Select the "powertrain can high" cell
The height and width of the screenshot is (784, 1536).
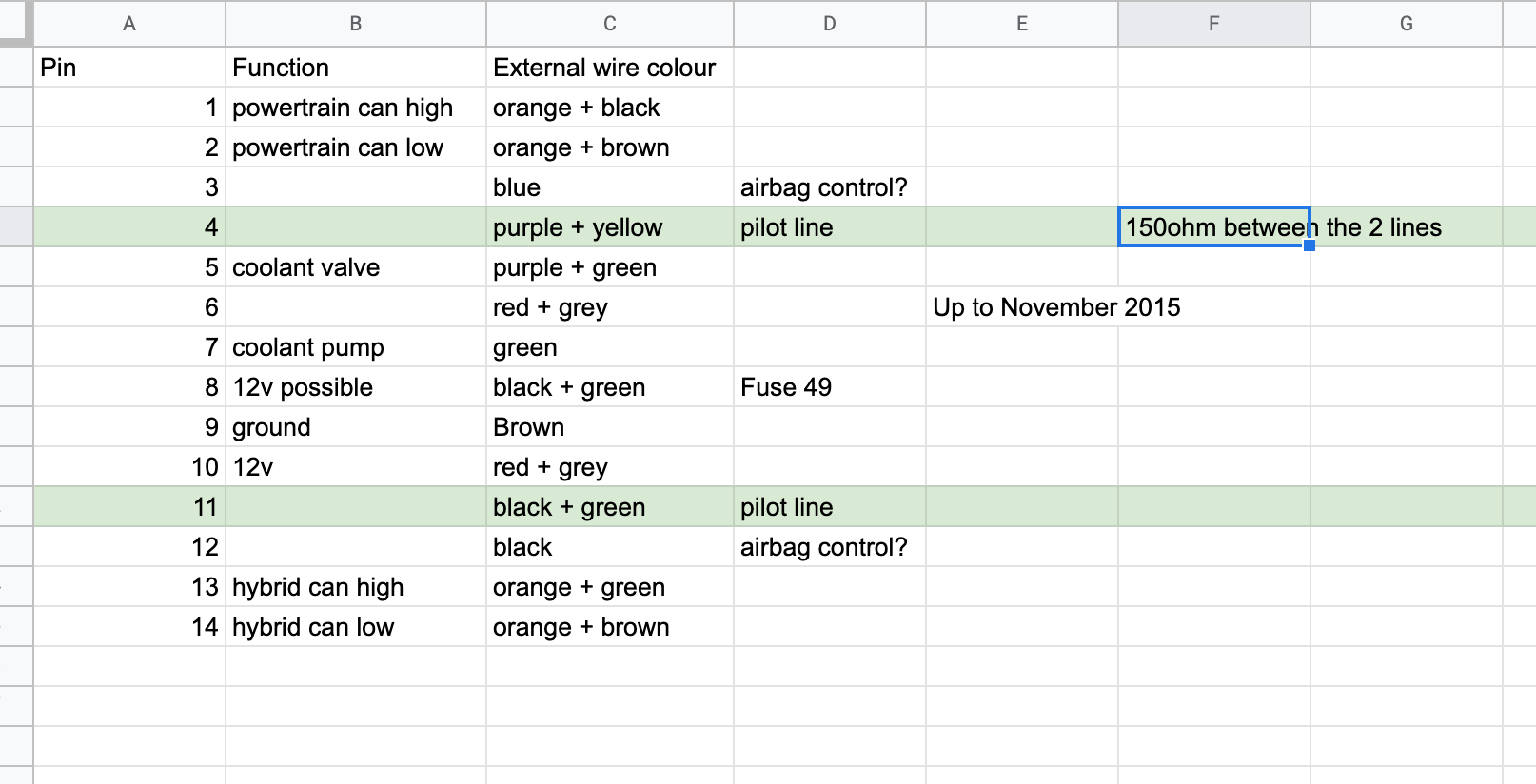pyautogui.click(x=355, y=108)
